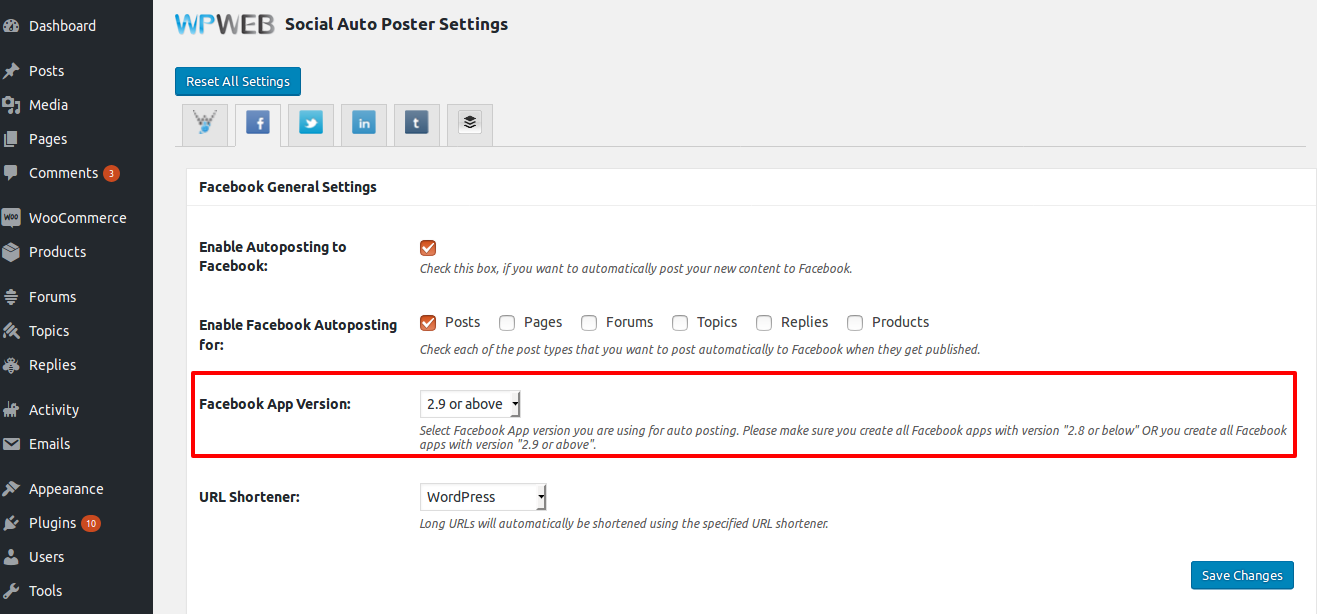1317x614 pixels.
Task: Expand the URL Shortener dropdown
Action: (x=483, y=497)
